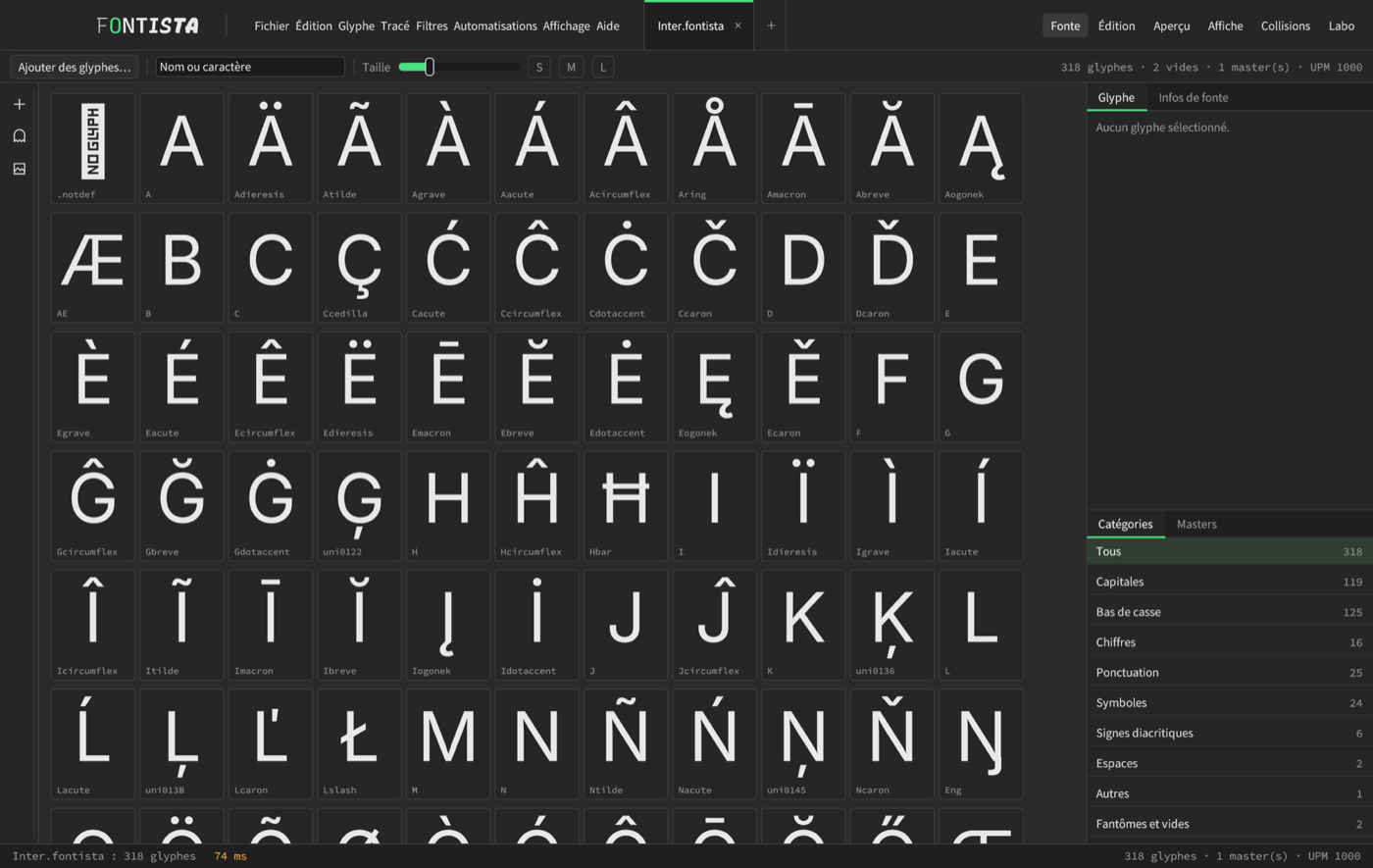Set glyph size to L
This screenshot has width=1373, height=868.
tap(603, 67)
